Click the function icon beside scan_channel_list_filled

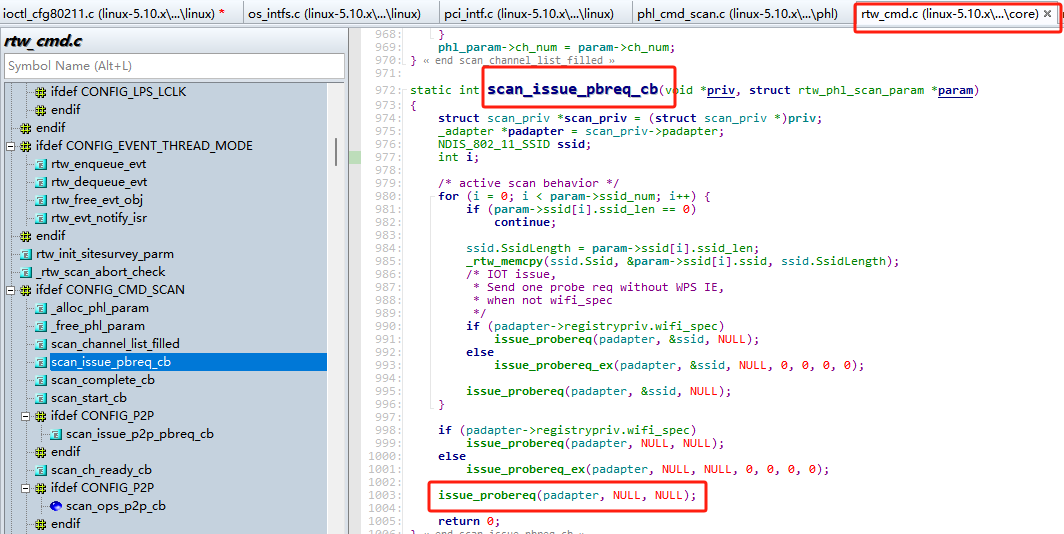coord(41,344)
